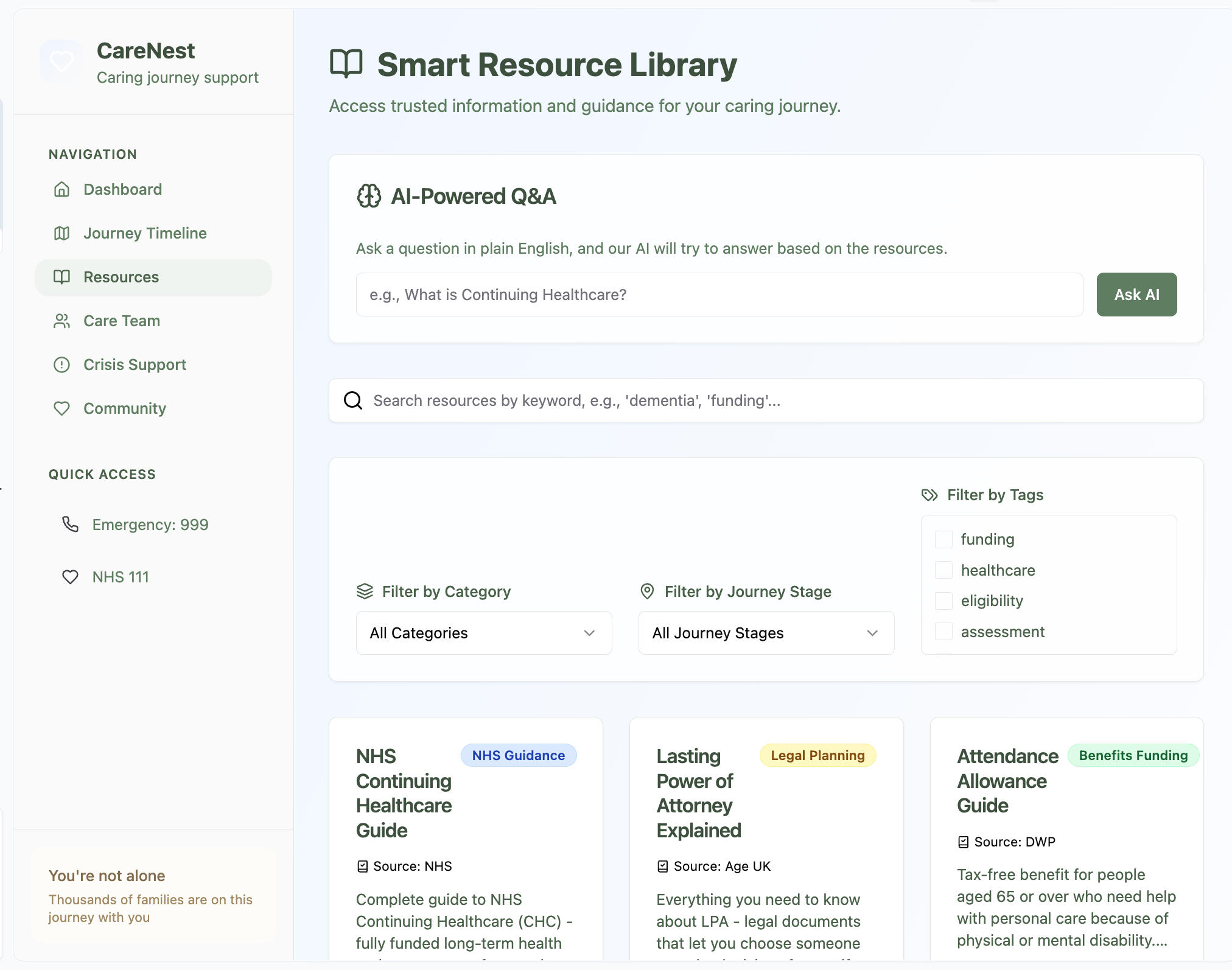Tick the eligibility tag checkbox

point(943,601)
